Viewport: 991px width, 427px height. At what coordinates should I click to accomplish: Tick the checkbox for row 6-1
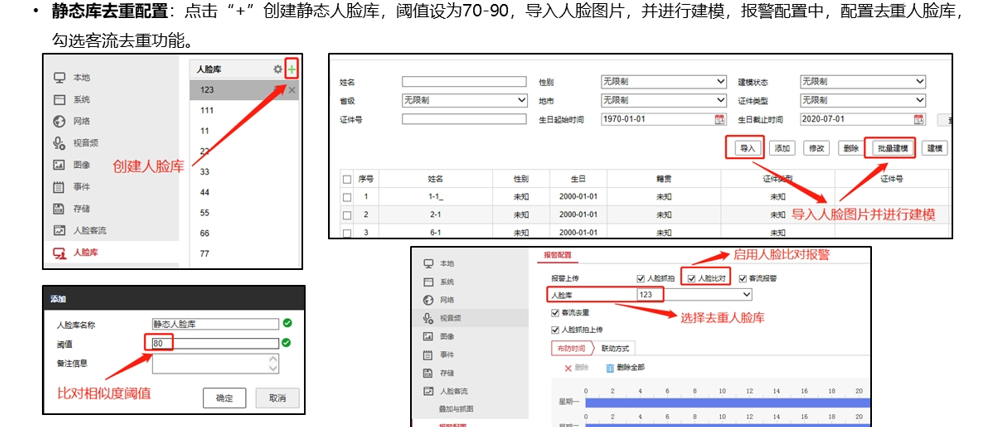[347, 233]
